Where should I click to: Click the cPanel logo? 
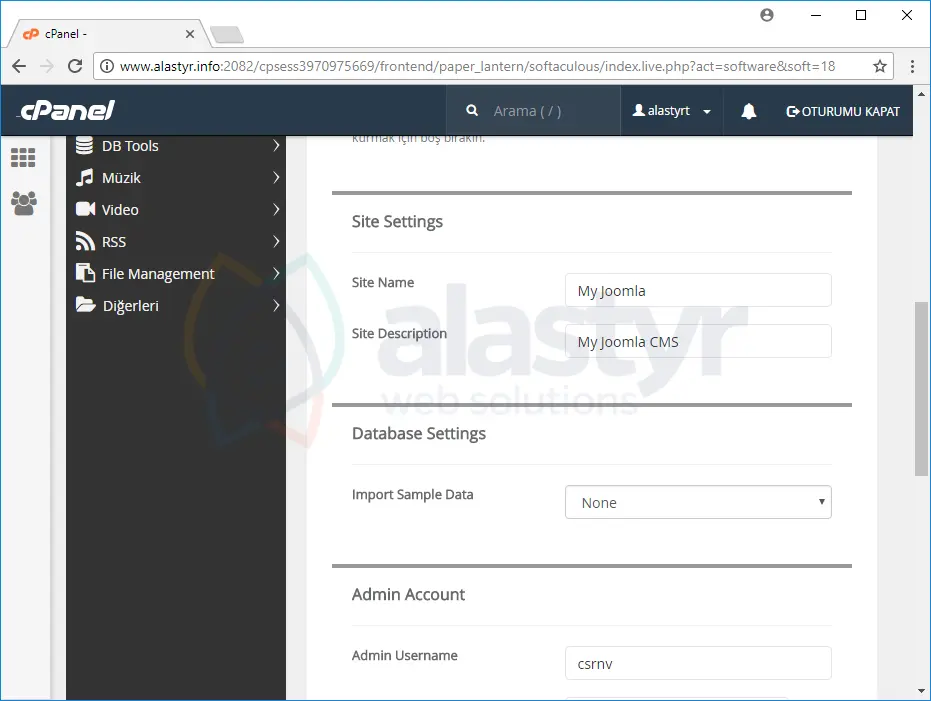click(x=66, y=110)
